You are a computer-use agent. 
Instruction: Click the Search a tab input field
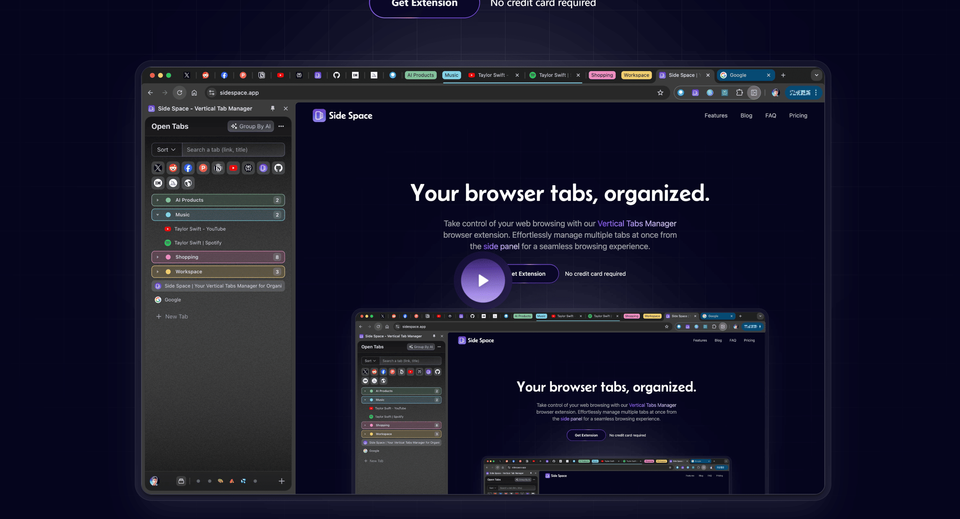point(233,150)
